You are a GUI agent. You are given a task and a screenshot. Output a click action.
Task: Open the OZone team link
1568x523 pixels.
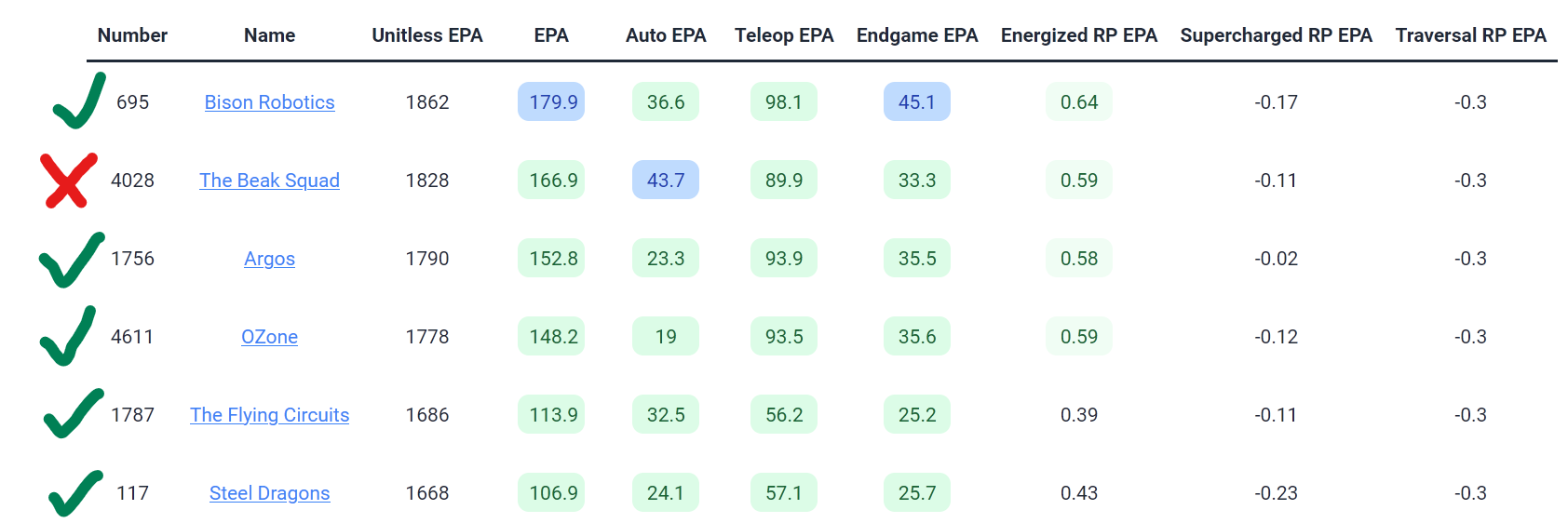click(269, 337)
